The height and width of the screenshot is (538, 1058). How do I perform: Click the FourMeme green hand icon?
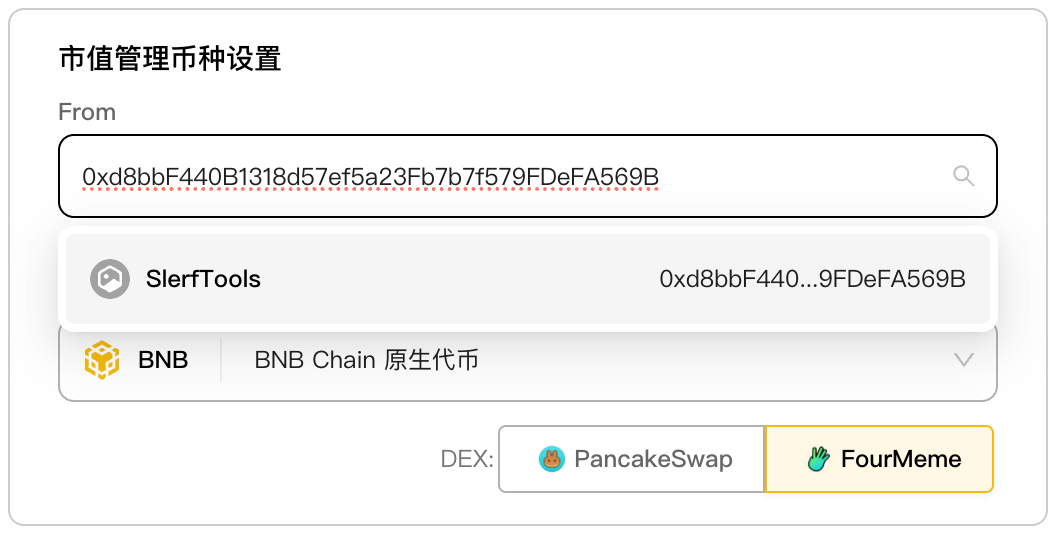pyautogui.click(x=819, y=459)
